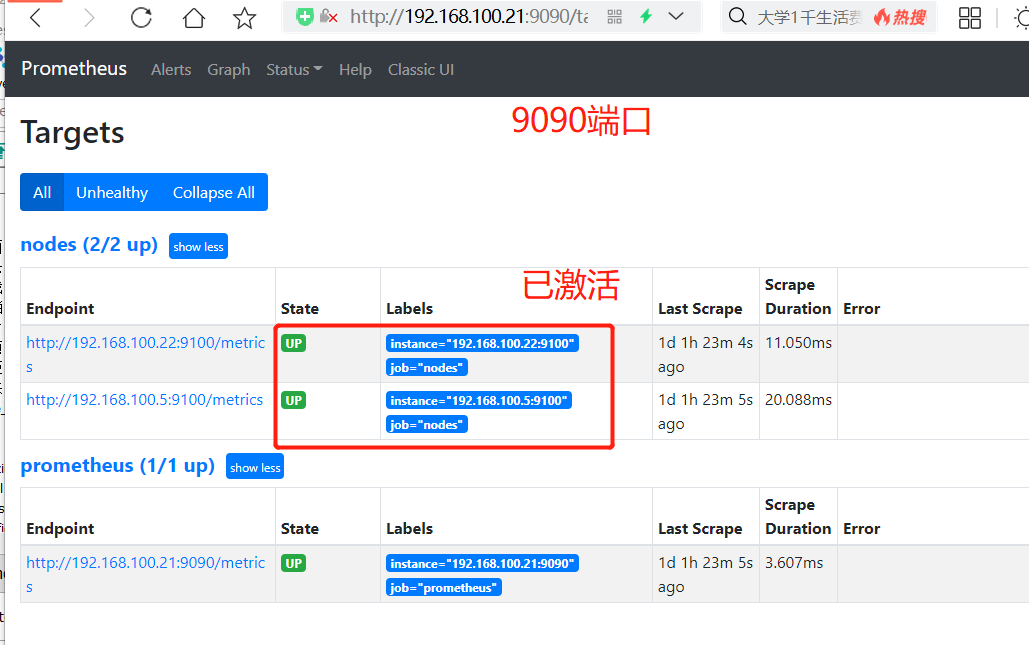Click the 11.050ms scrape duration value
The width and height of the screenshot is (1029, 645).
pos(798,343)
